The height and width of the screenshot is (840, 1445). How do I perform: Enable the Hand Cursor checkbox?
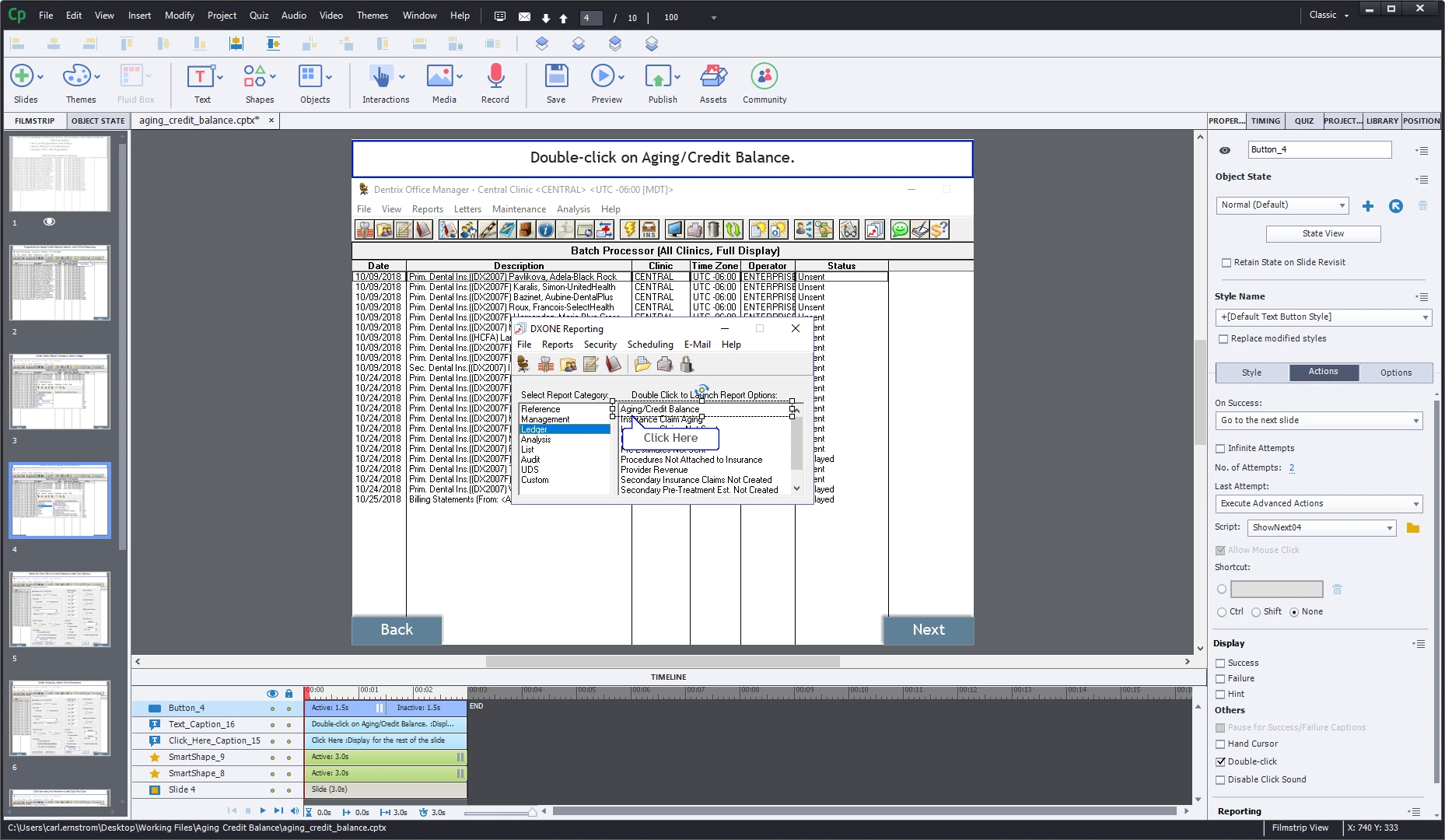1220,744
